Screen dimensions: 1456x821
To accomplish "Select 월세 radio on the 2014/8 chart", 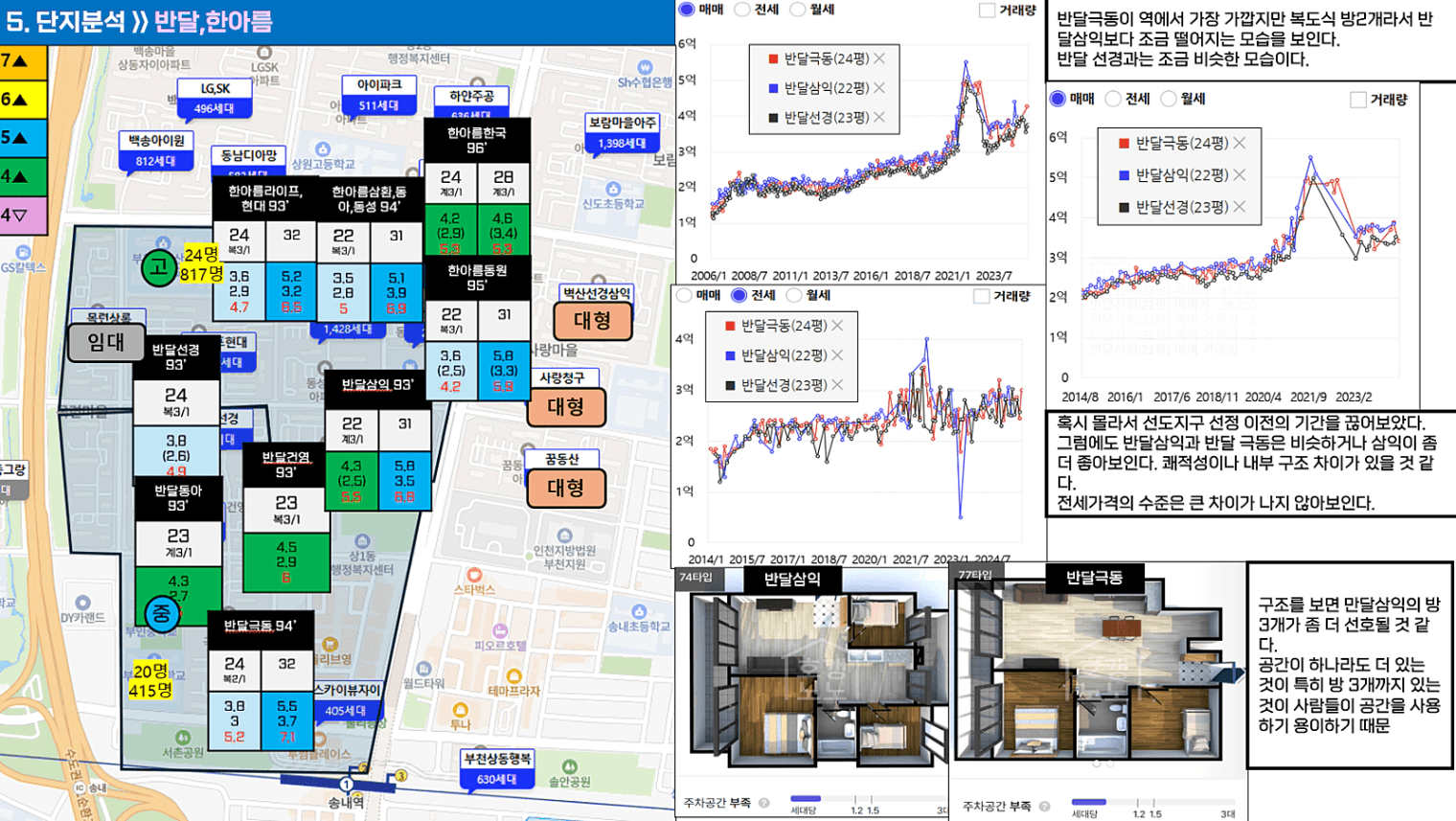I will tap(1169, 99).
